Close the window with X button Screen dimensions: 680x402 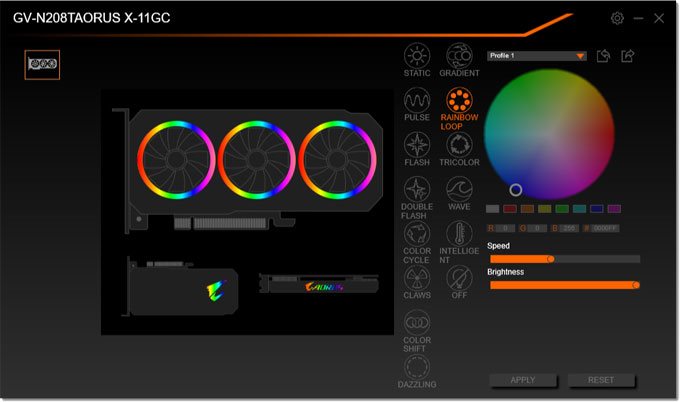click(659, 18)
